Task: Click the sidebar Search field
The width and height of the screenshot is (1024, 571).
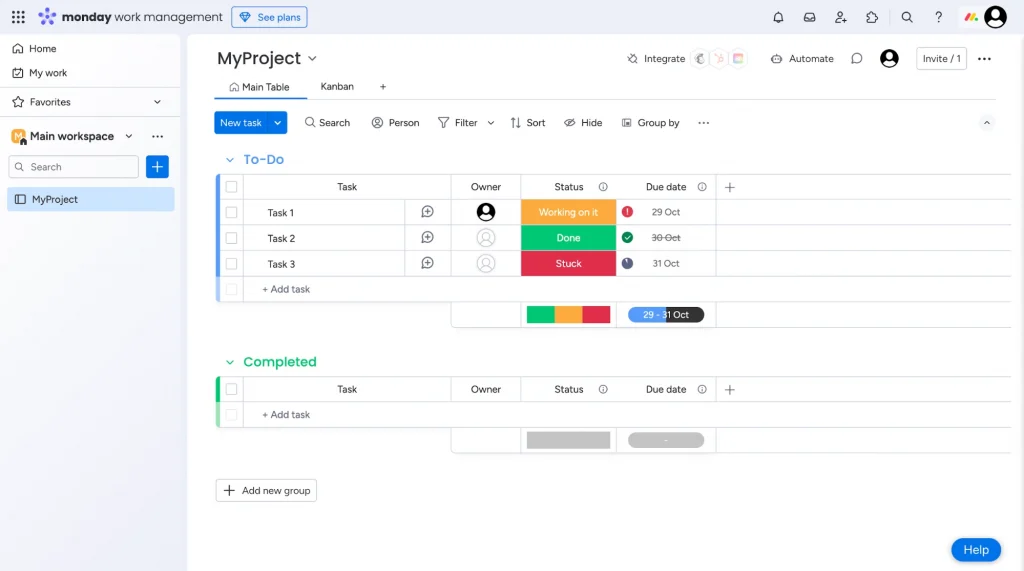Action: click(x=75, y=167)
